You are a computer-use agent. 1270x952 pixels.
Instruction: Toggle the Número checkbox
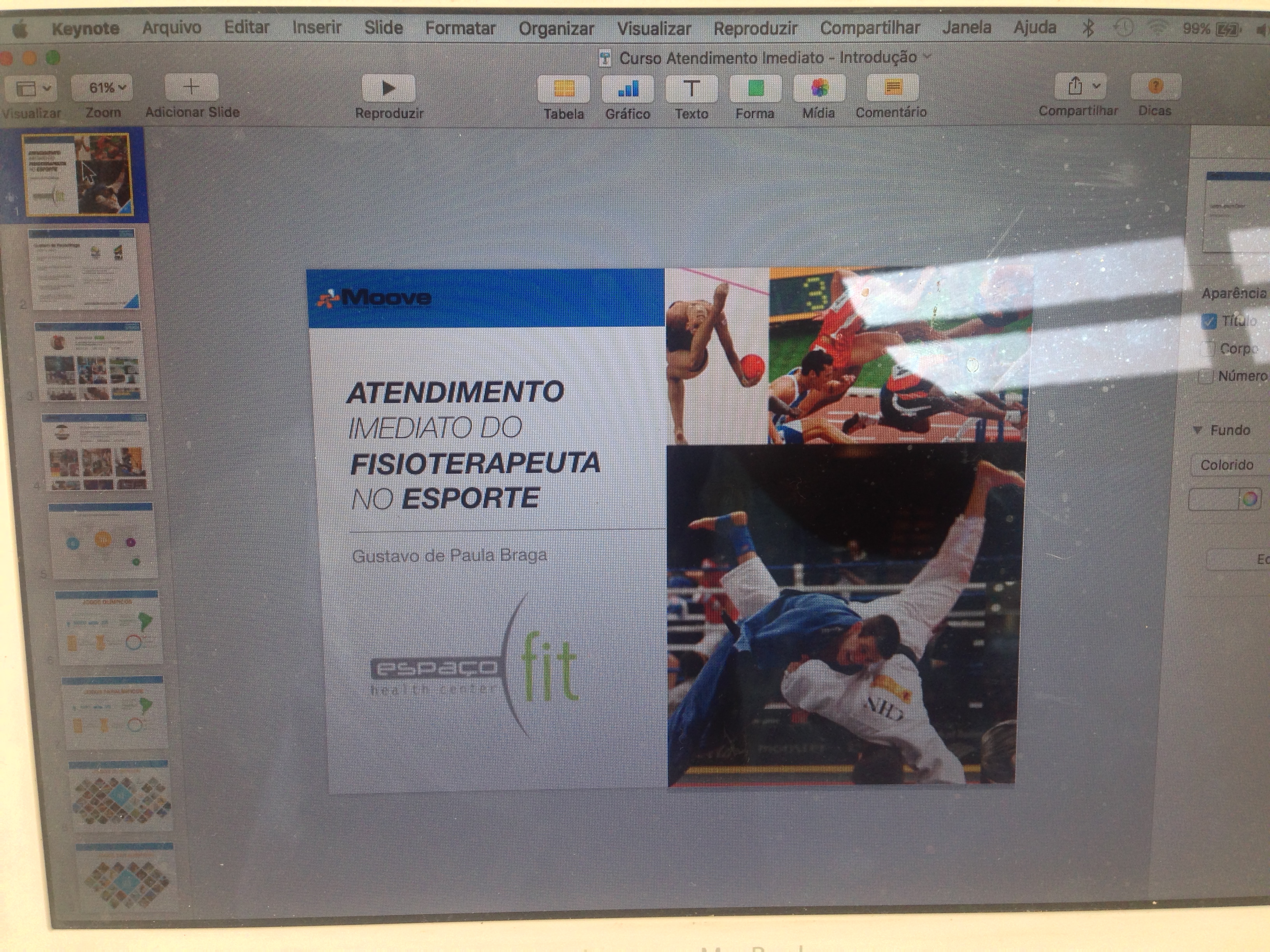1205,376
